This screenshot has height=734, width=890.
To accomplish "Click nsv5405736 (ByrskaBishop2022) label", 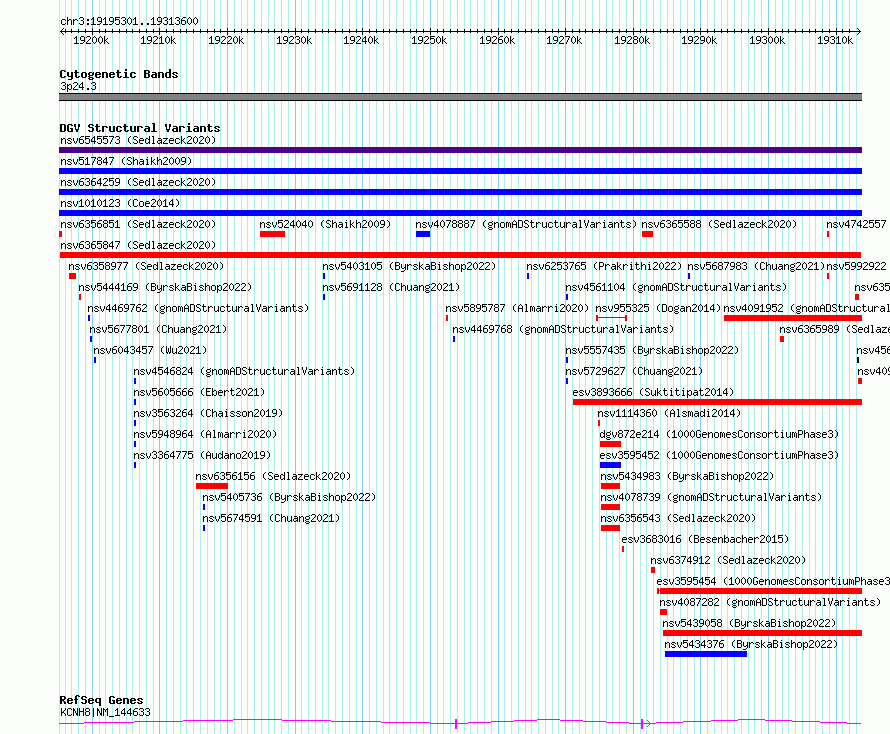I will [289, 497].
